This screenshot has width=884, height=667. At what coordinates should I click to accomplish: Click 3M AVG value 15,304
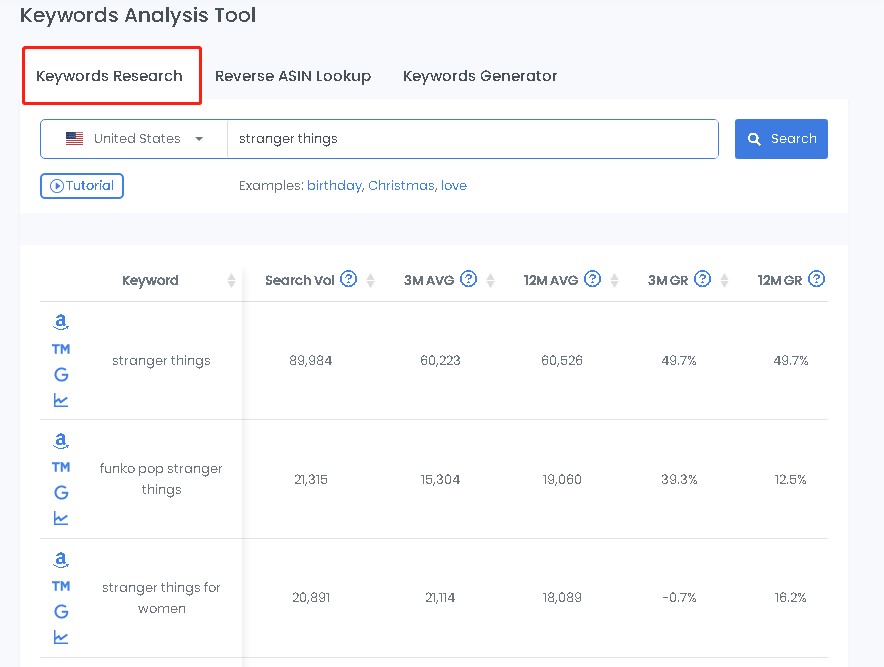point(440,479)
